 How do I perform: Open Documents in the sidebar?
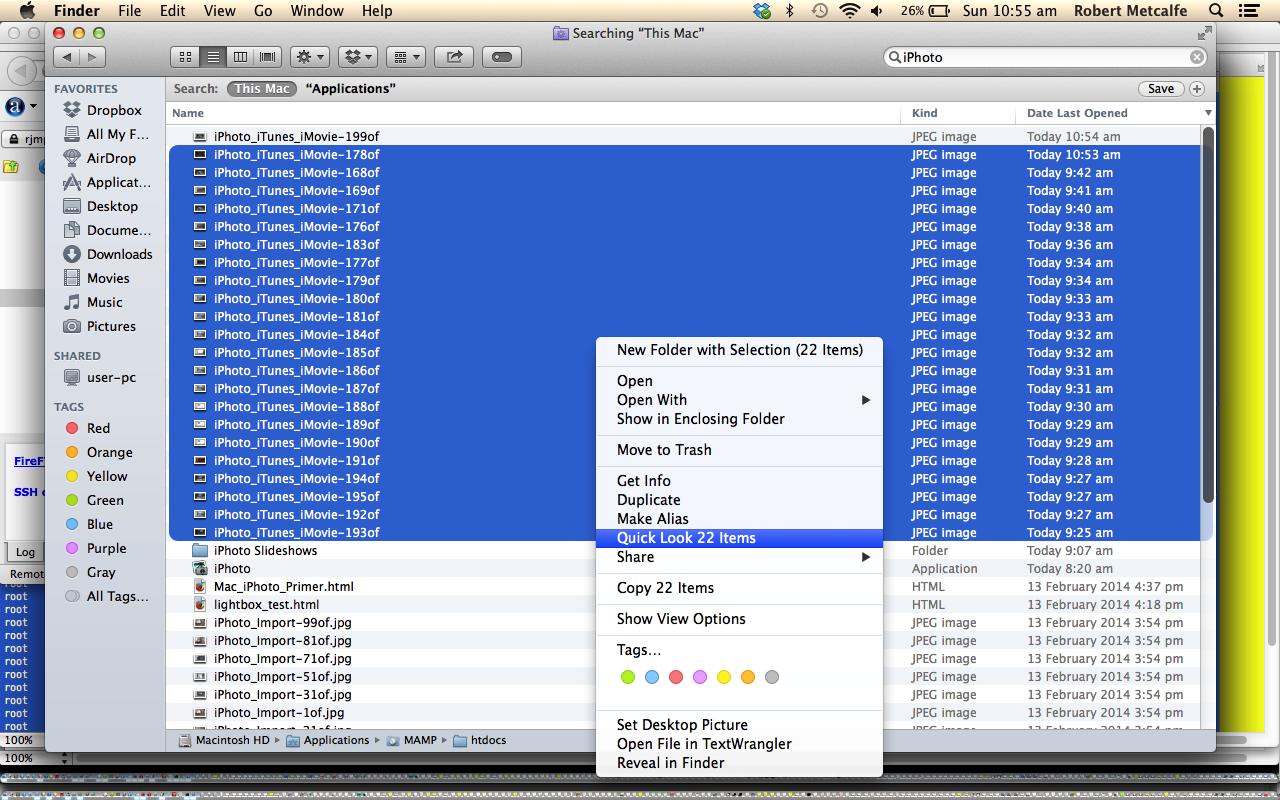106,230
